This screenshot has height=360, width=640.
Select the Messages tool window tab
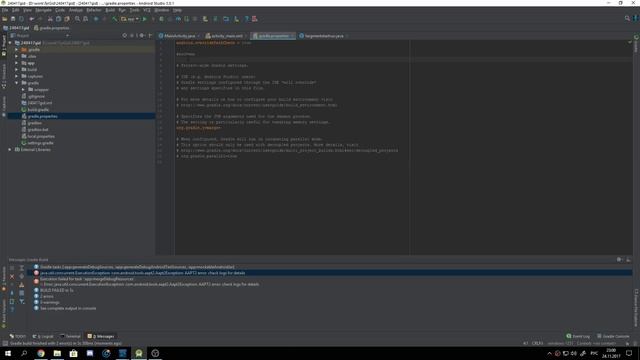[101, 336]
